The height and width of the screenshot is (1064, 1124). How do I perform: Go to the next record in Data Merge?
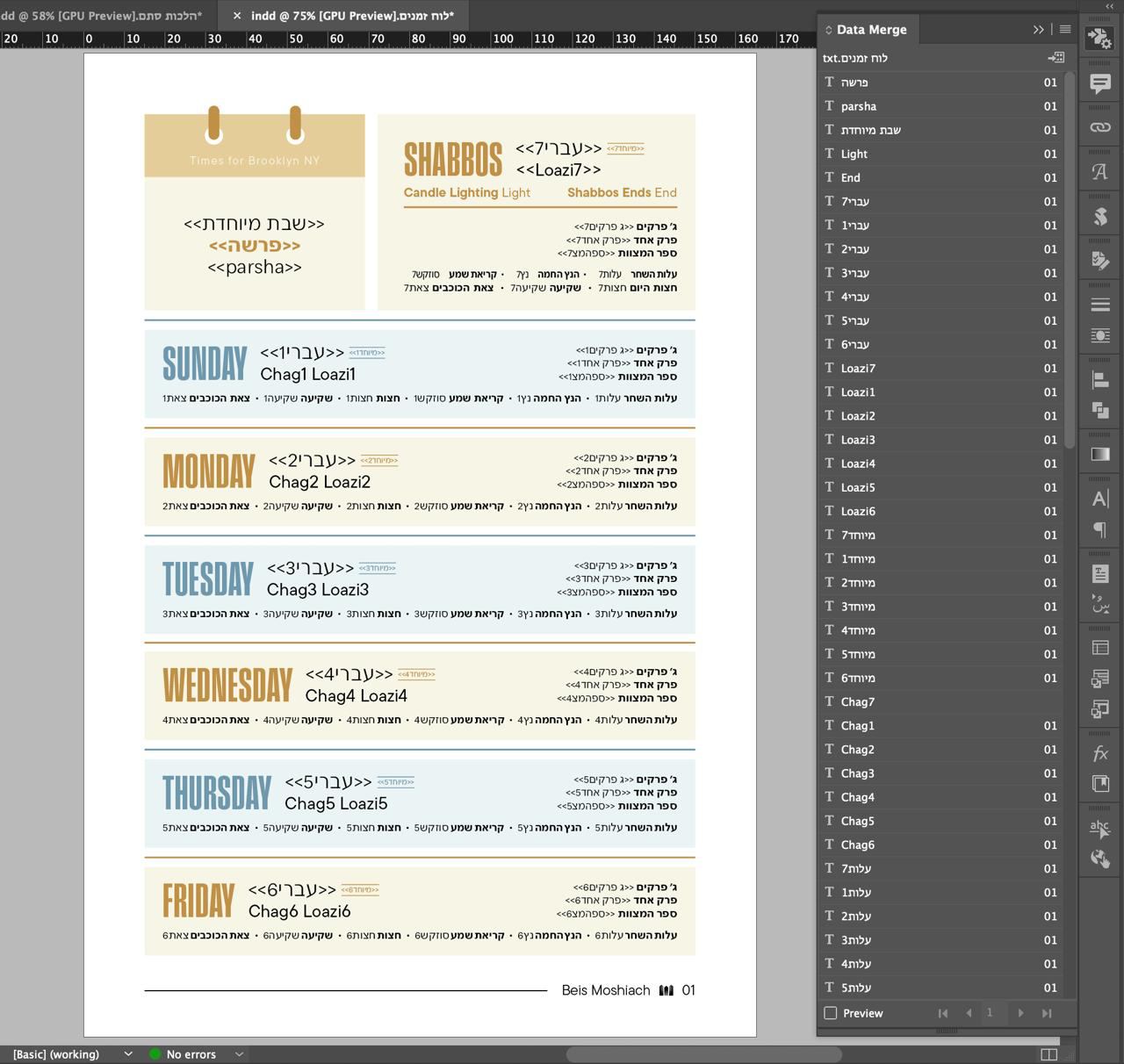[x=1020, y=1013]
